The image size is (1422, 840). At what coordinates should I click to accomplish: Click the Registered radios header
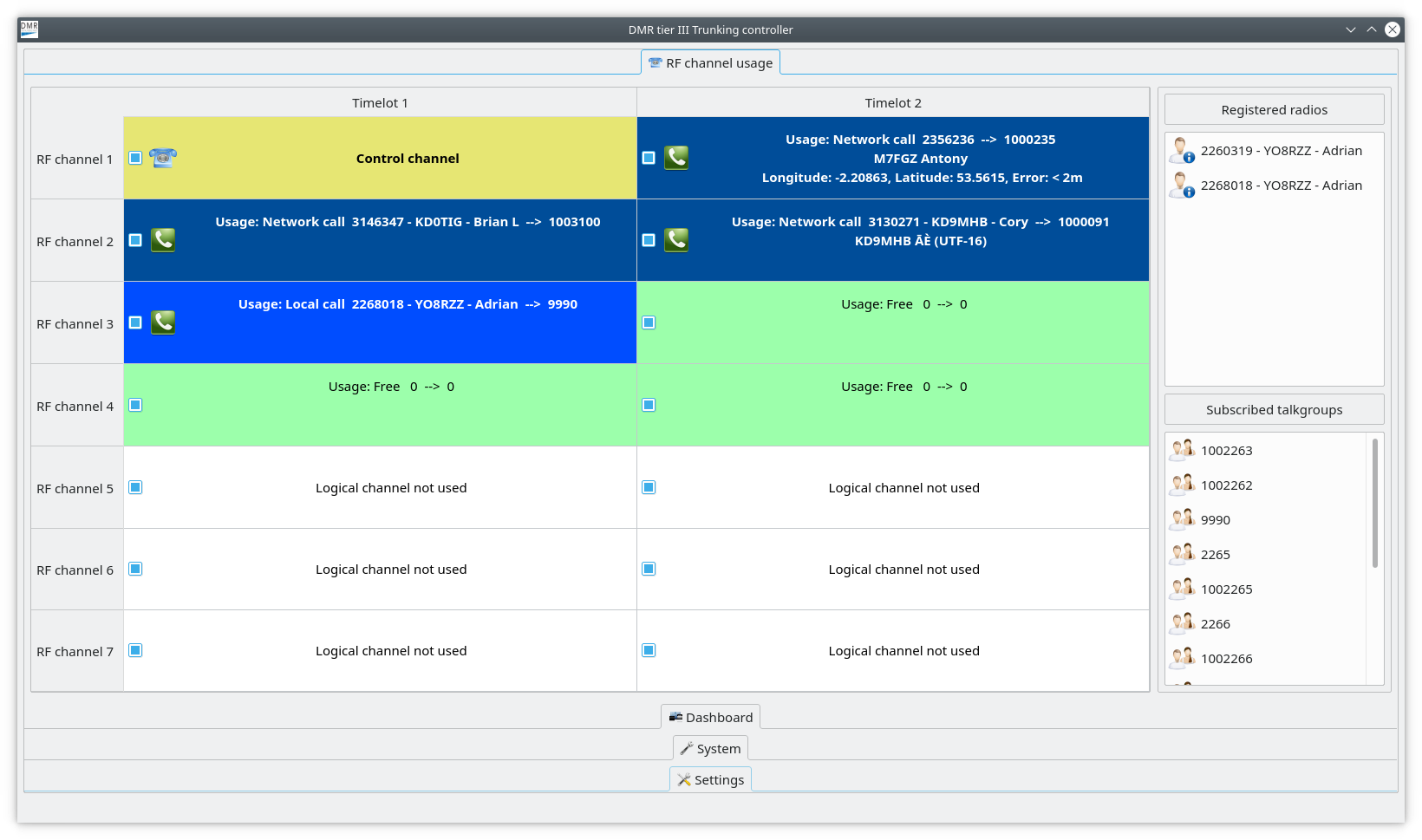coord(1275,110)
